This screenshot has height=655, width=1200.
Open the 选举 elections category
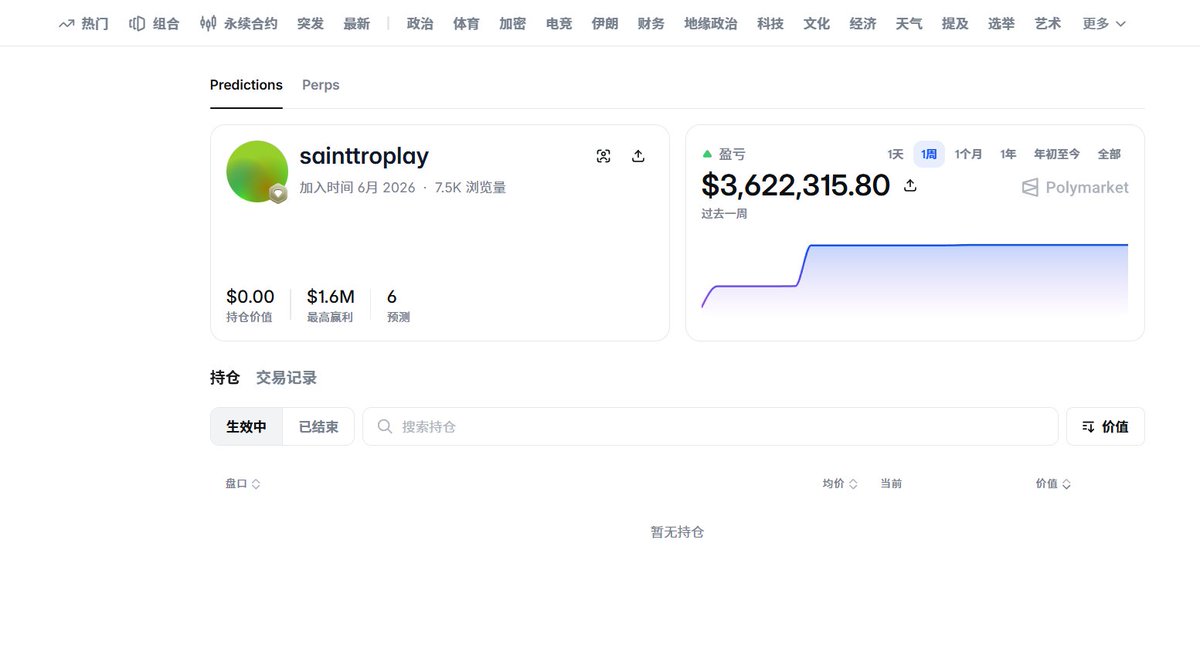[x=1001, y=23]
